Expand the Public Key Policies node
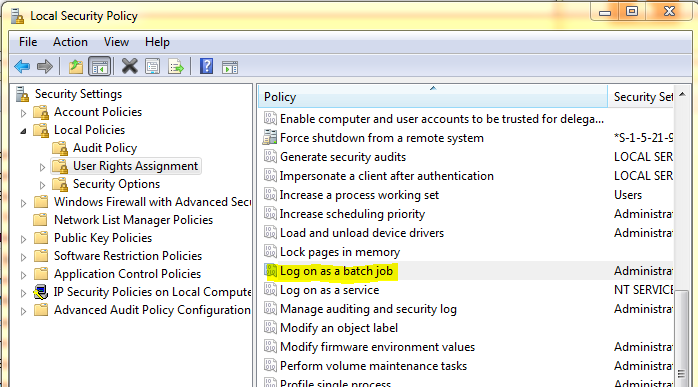 (x=24, y=239)
